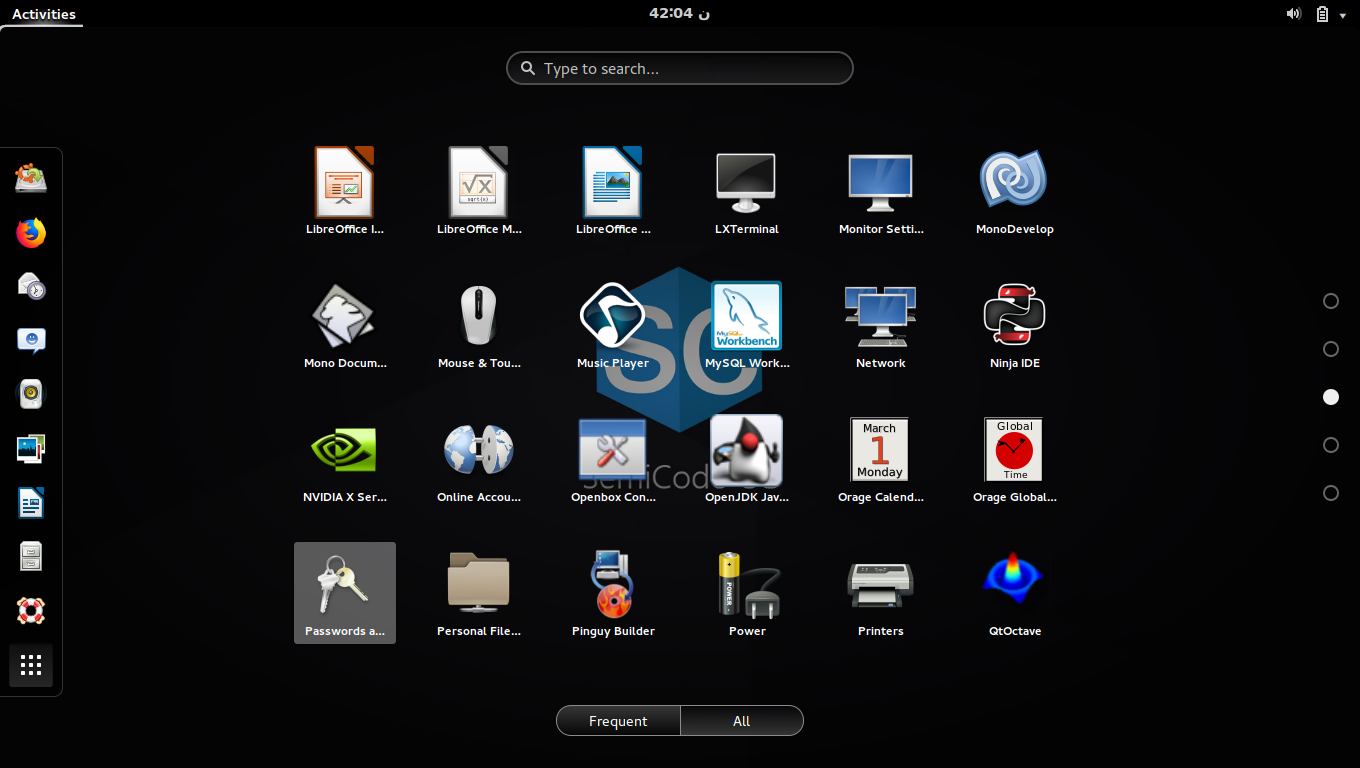Launch Ninja IDE
This screenshot has height=768, width=1360.
coord(1015,324)
